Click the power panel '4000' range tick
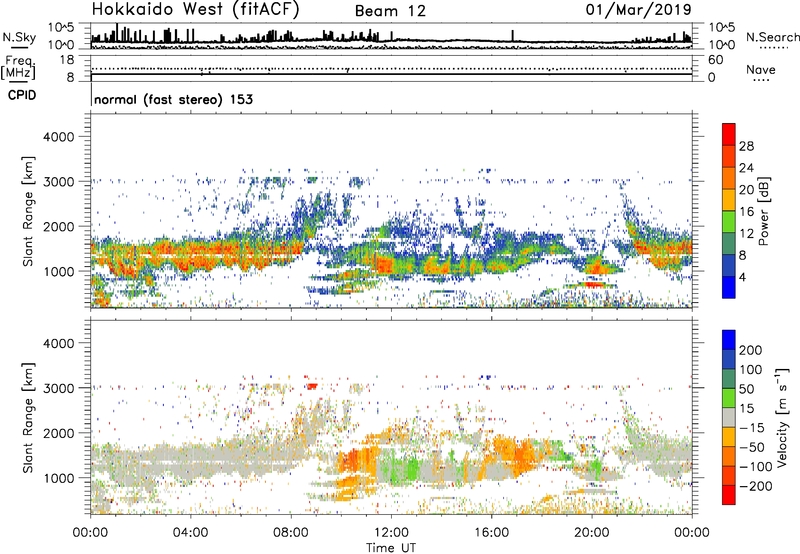The height and width of the screenshot is (554, 800). point(59,137)
